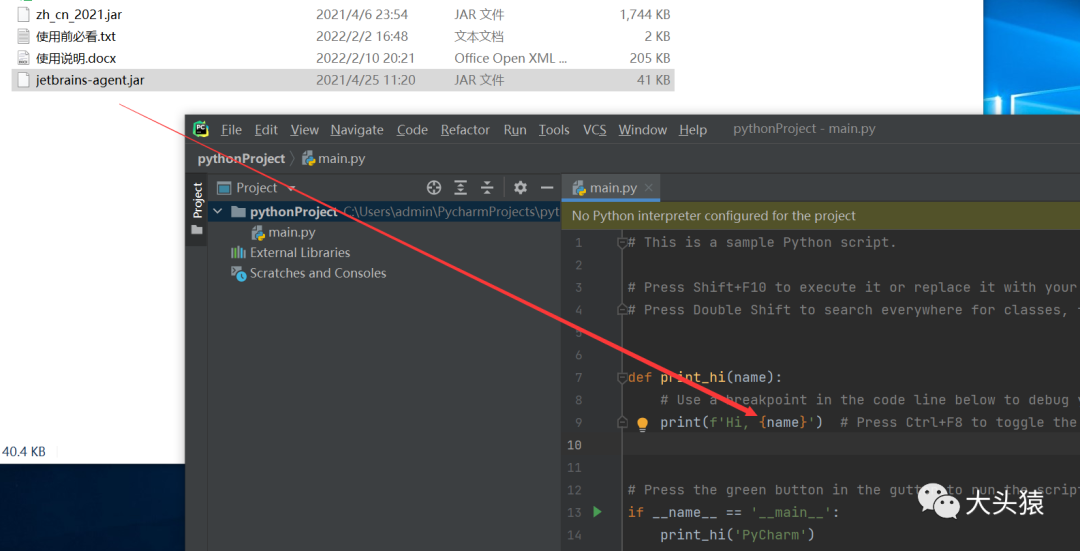Click the green run arrow in the gutter
1080x551 pixels.
(597, 512)
